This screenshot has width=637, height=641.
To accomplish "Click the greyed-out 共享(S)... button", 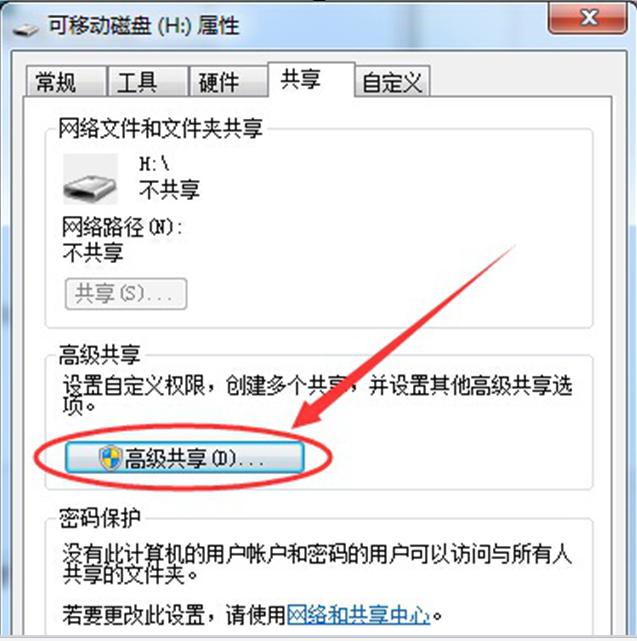I will (x=126, y=294).
